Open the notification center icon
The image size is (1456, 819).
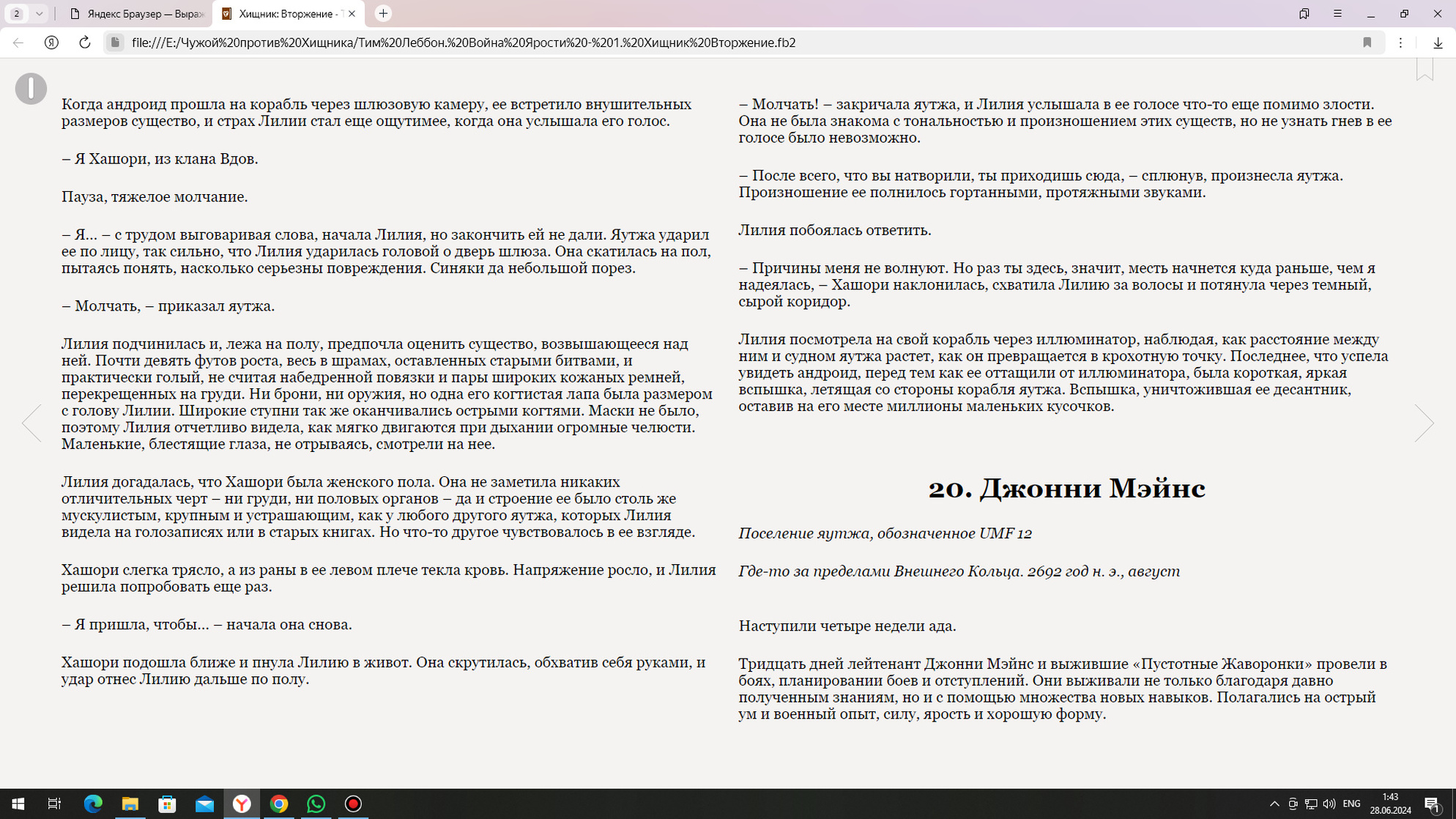(1433, 804)
